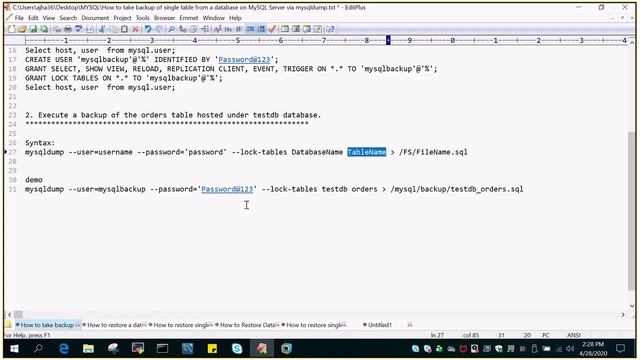The width and height of the screenshot is (640, 360).
Task: Click the Replace toolbar icon
Action: coord(182,29)
